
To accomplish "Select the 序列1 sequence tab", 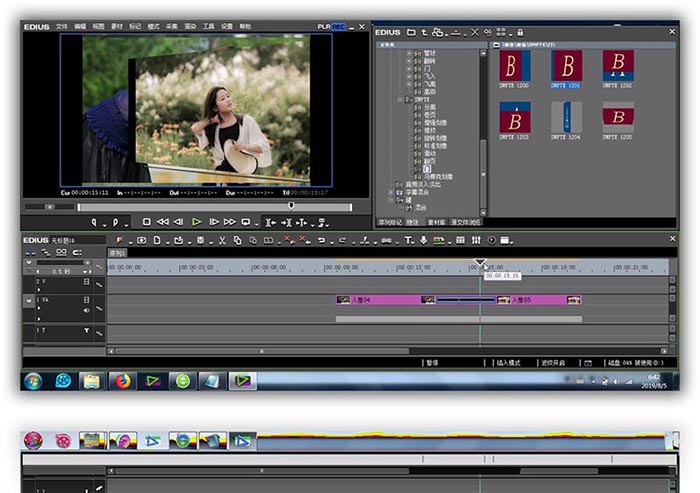I will (117, 253).
